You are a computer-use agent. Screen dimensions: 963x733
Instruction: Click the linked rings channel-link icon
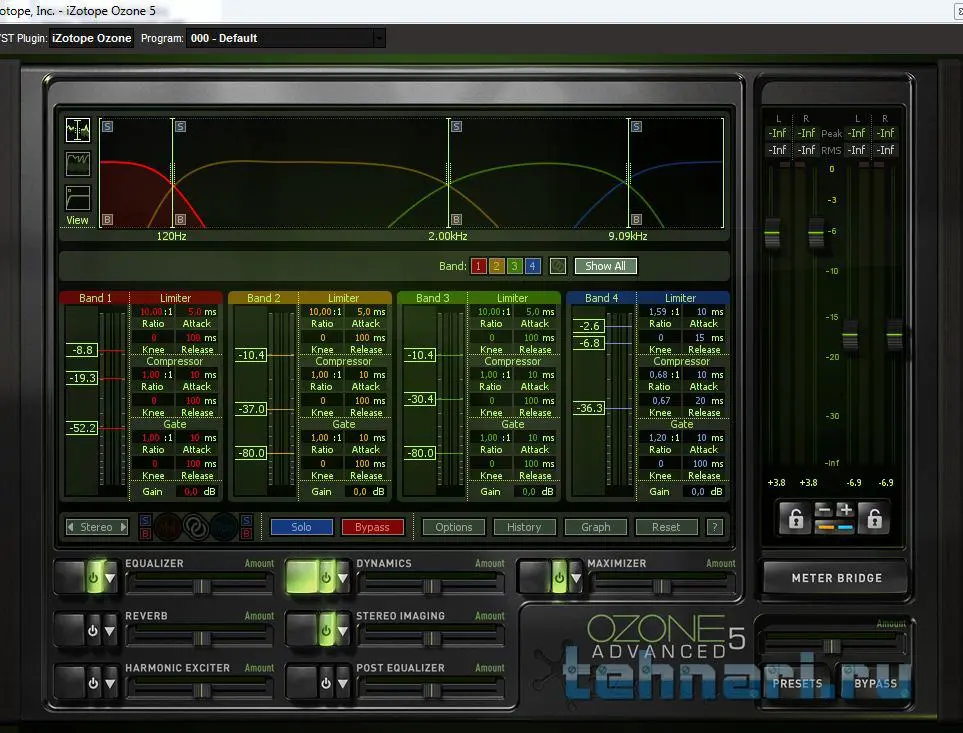point(196,527)
